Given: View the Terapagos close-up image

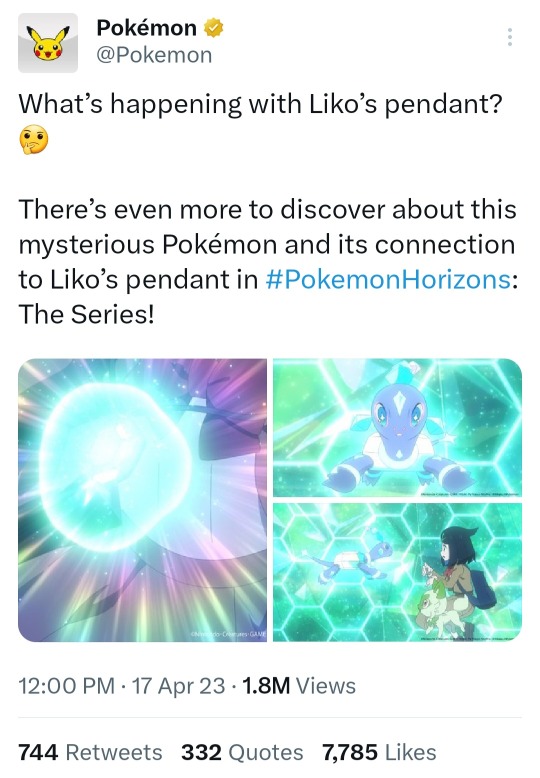Looking at the screenshot, I should tap(398, 427).
